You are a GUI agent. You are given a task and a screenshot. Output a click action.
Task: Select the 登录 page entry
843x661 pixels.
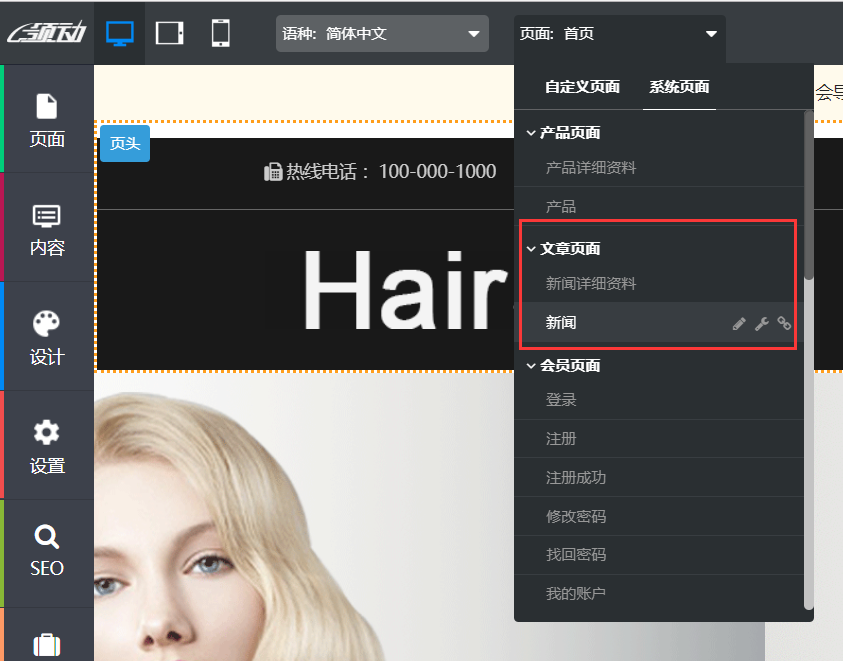point(561,400)
